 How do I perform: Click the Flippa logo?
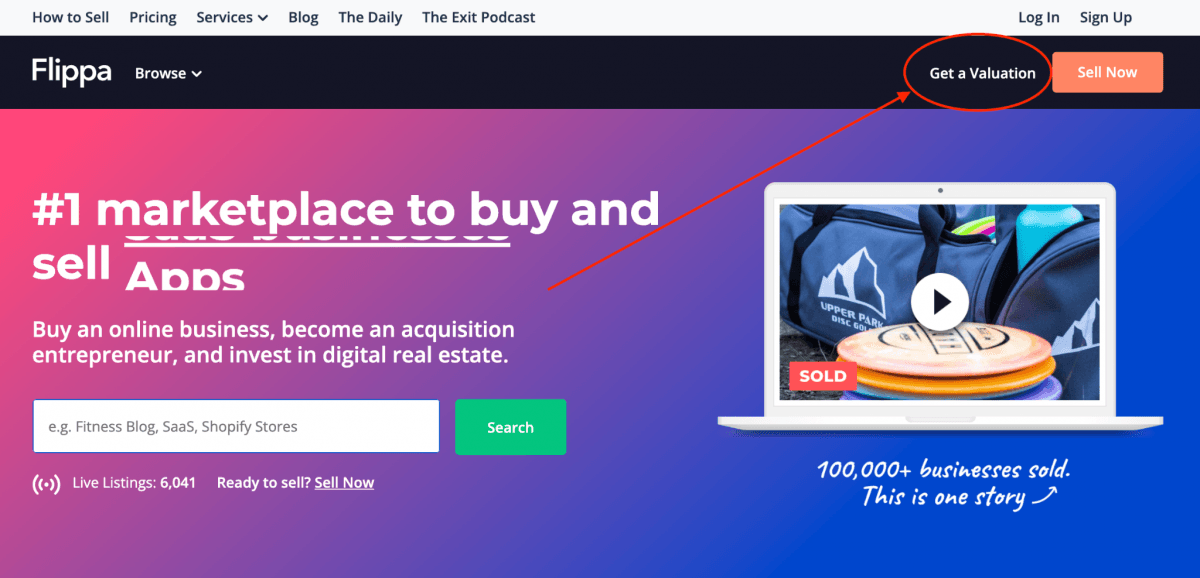[71, 72]
